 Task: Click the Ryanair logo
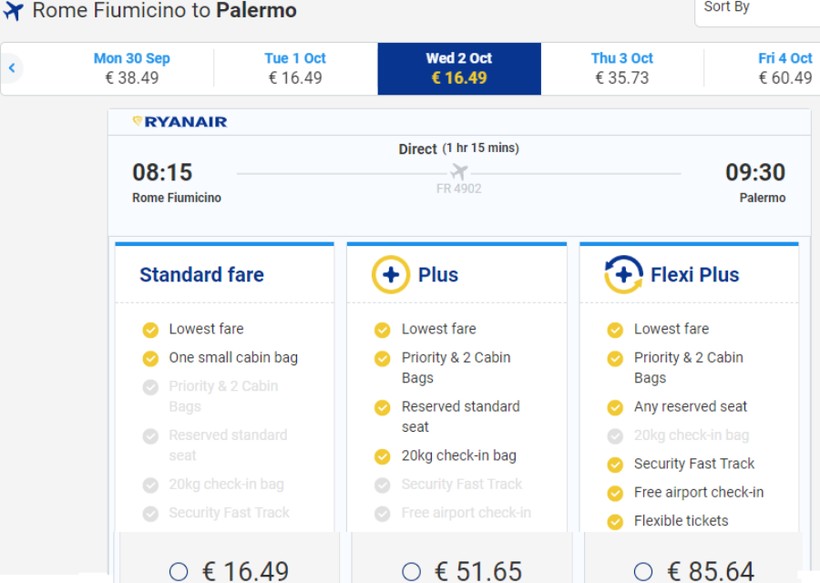[x=180, y=122]
